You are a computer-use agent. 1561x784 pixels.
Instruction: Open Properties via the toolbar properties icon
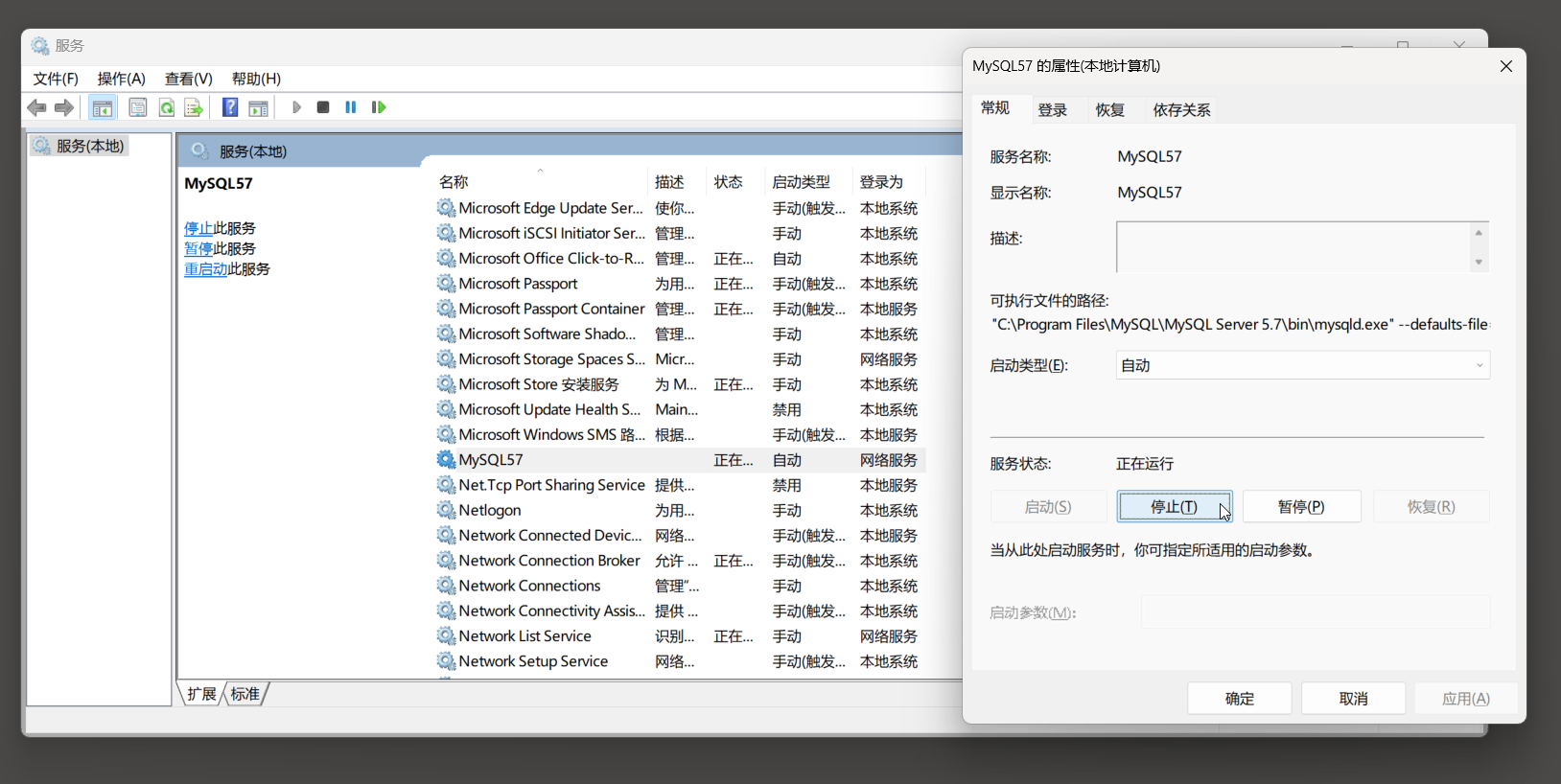[x=138, y=107]
